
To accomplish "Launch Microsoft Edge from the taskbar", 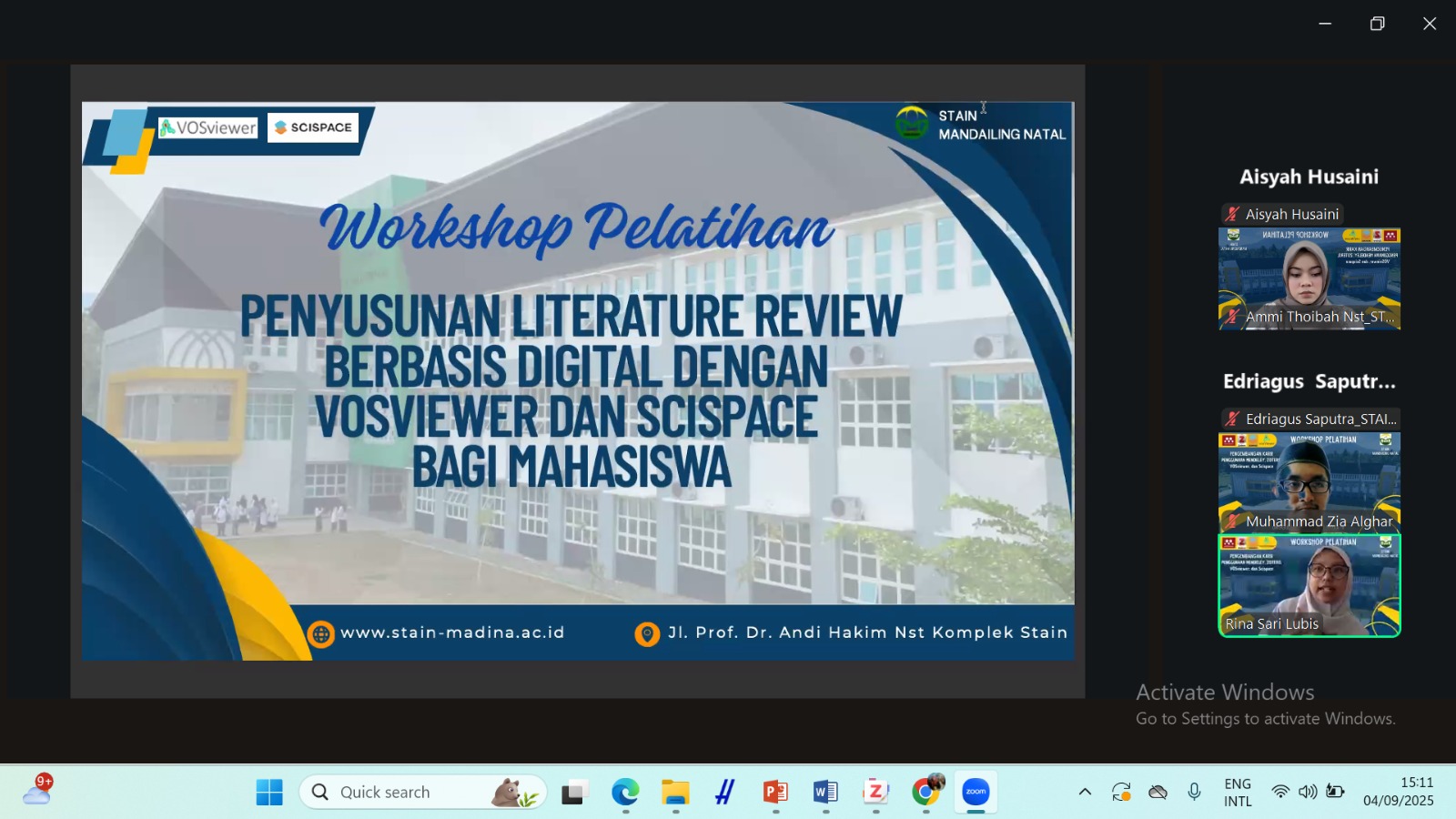I will pos(625,792).
